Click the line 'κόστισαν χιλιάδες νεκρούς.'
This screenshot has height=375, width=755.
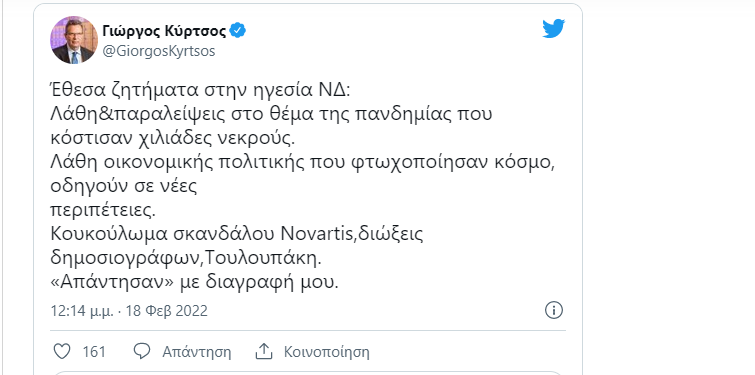(x=172, y=138)
